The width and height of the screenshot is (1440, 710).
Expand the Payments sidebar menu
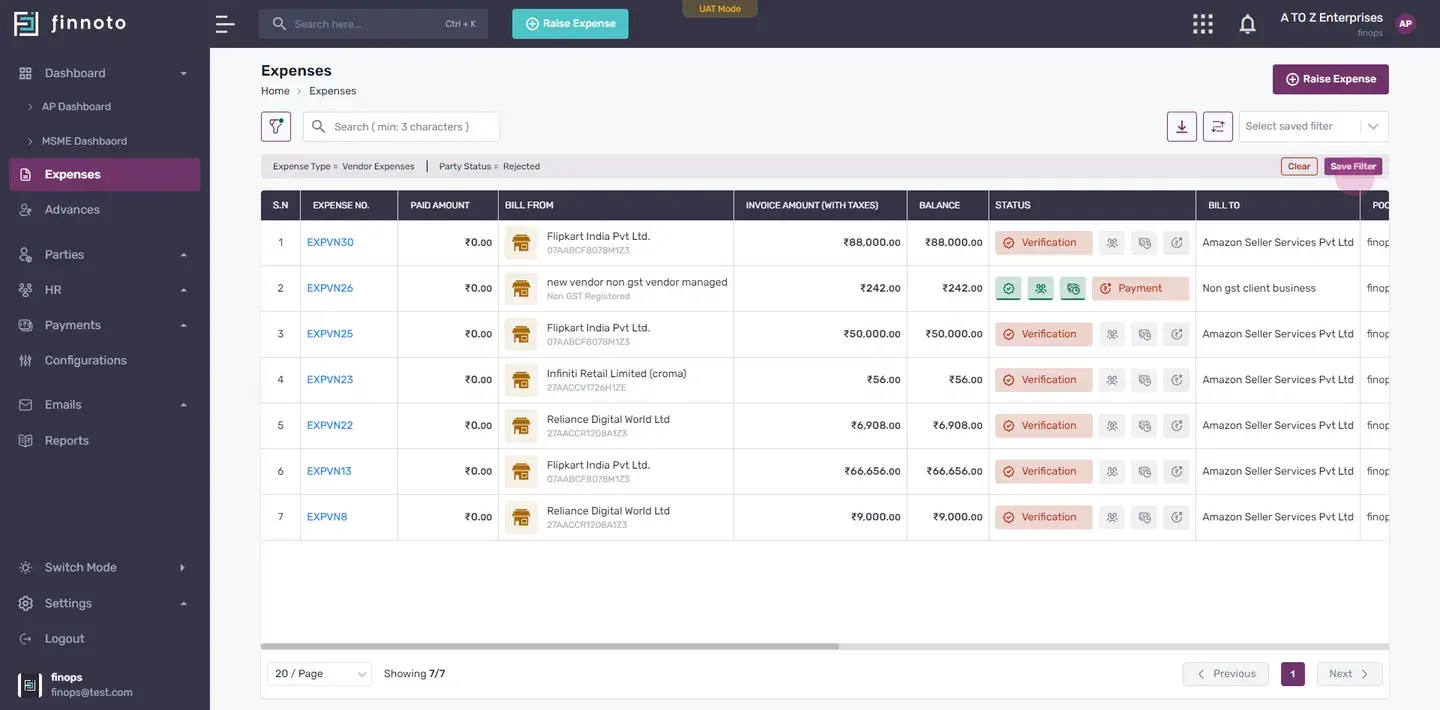click(x=105, y=325)
